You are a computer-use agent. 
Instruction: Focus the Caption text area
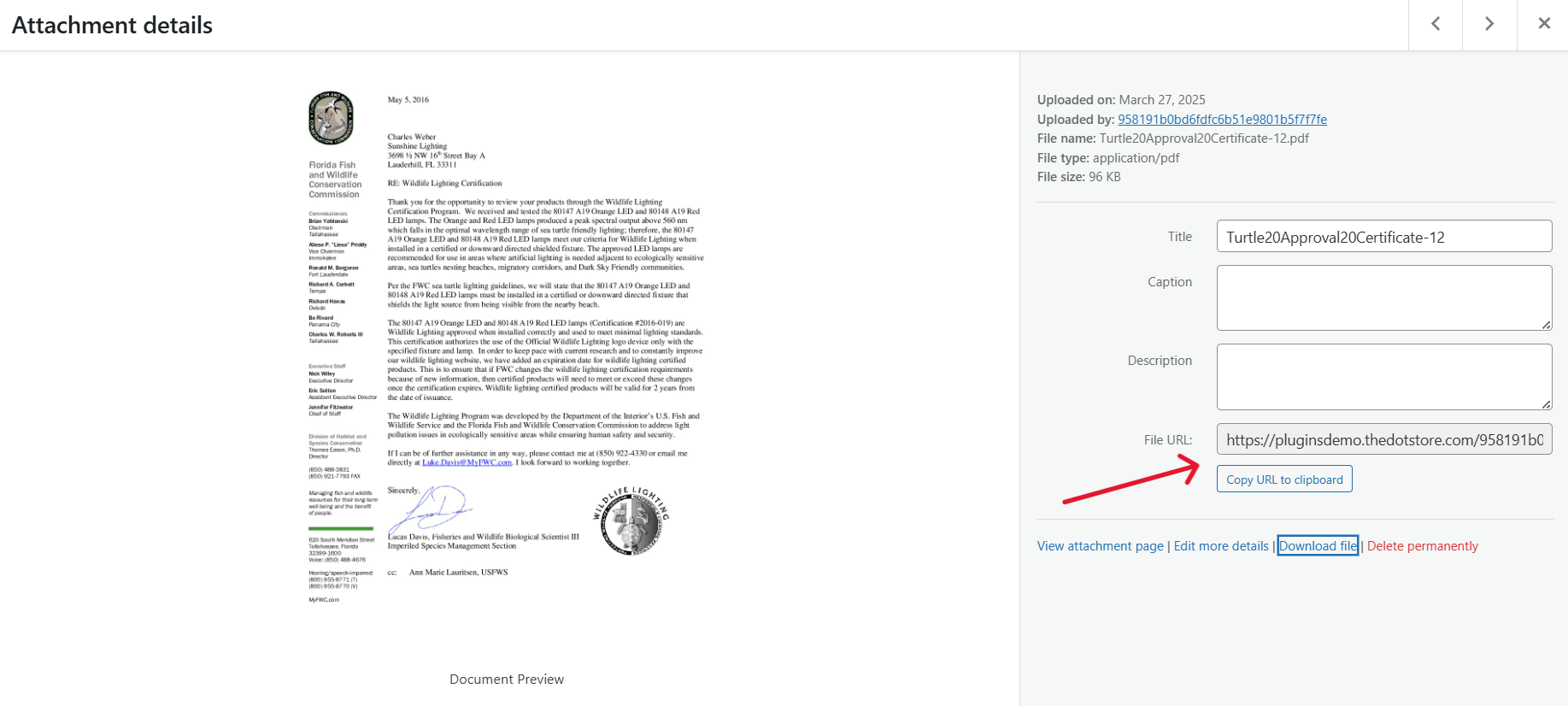pos(1383,297)
